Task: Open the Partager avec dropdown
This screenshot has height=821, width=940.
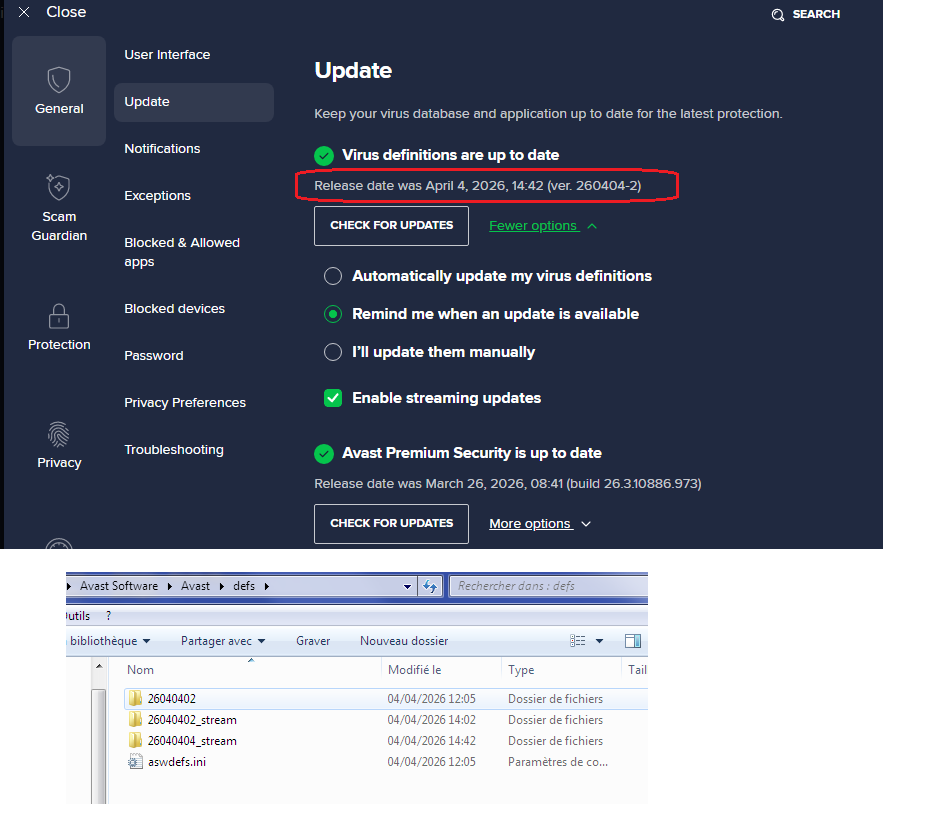Action: (222, 641)
